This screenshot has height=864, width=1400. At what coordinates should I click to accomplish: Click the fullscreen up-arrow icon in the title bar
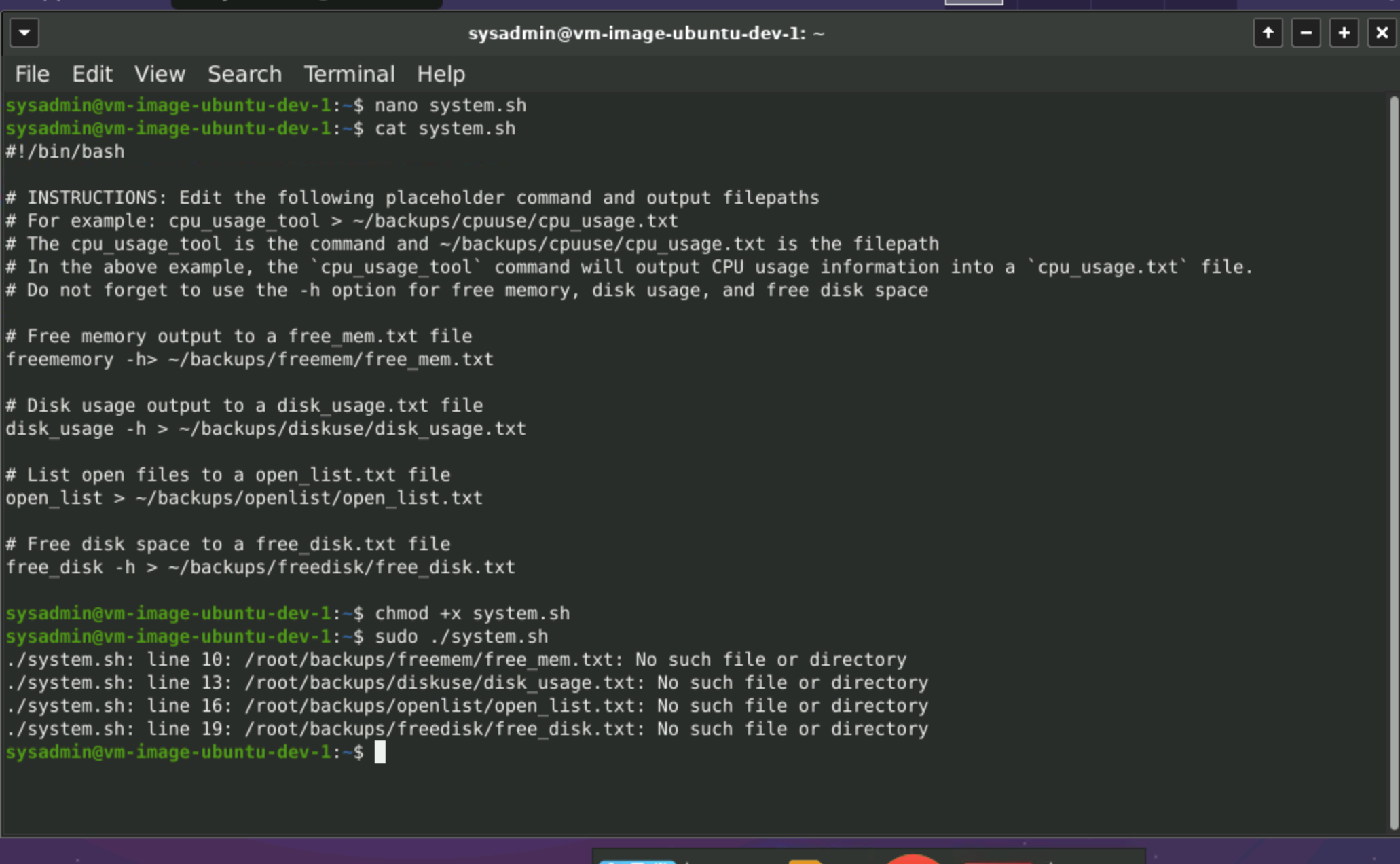click(1268, 32)
